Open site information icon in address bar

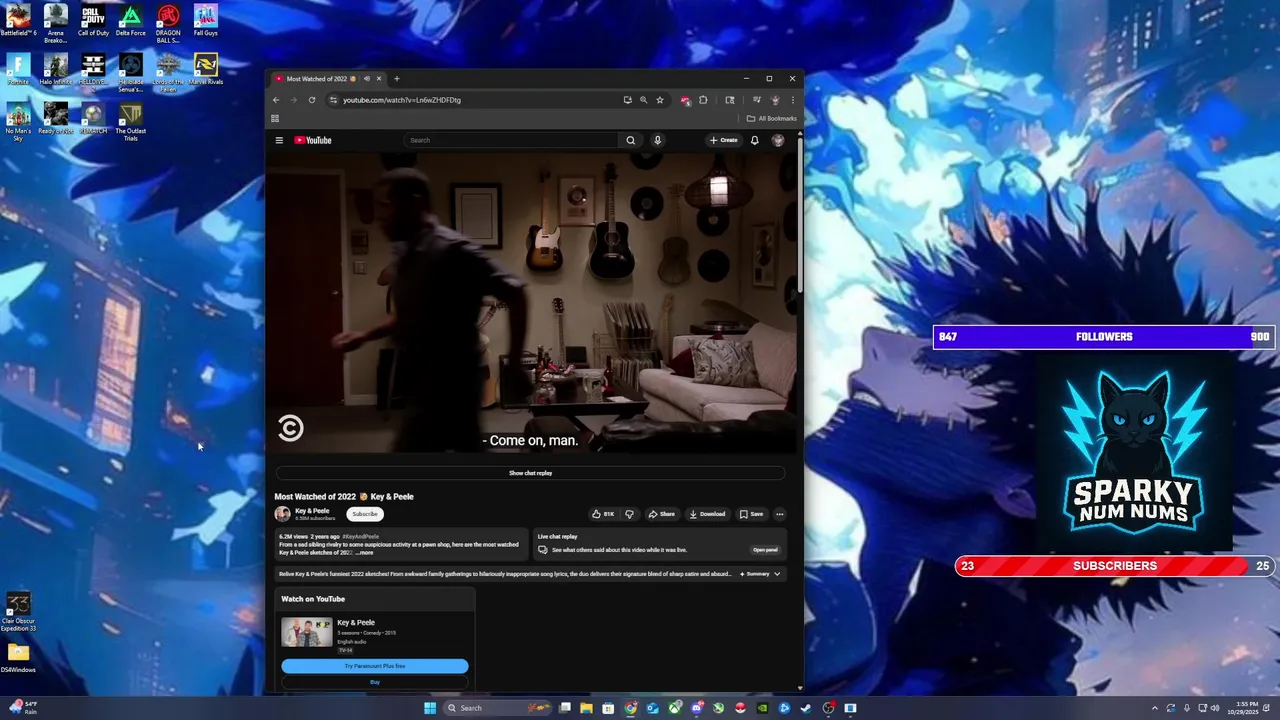[333, 100]
